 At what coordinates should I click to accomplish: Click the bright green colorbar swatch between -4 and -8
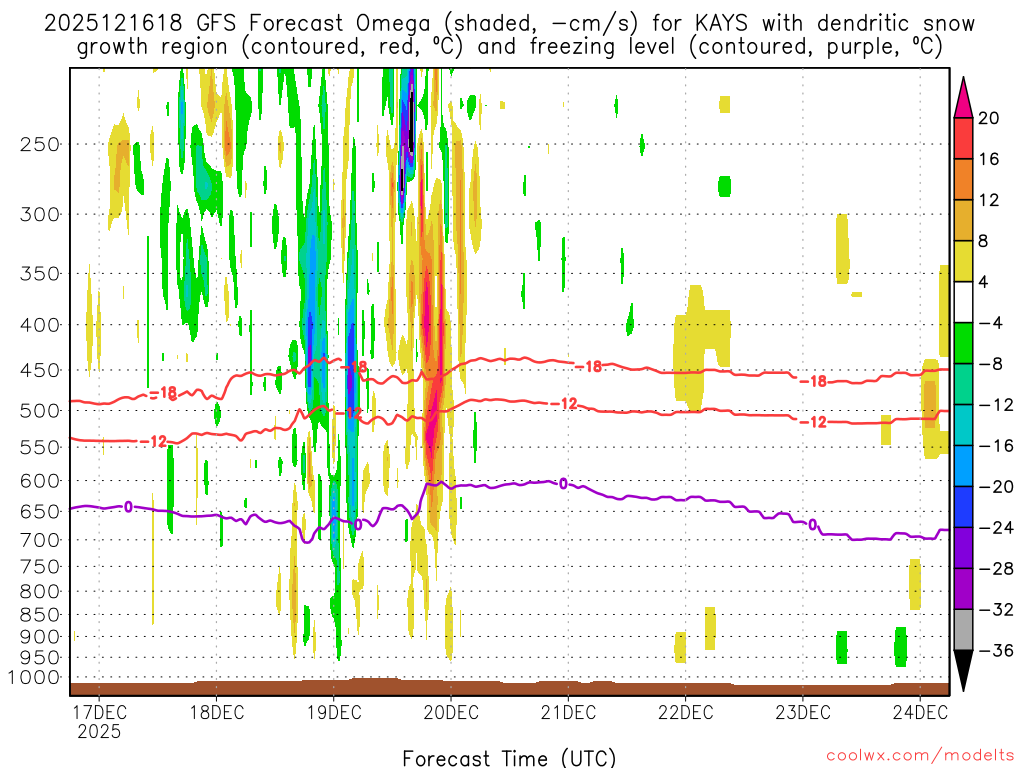coord(963,343)
